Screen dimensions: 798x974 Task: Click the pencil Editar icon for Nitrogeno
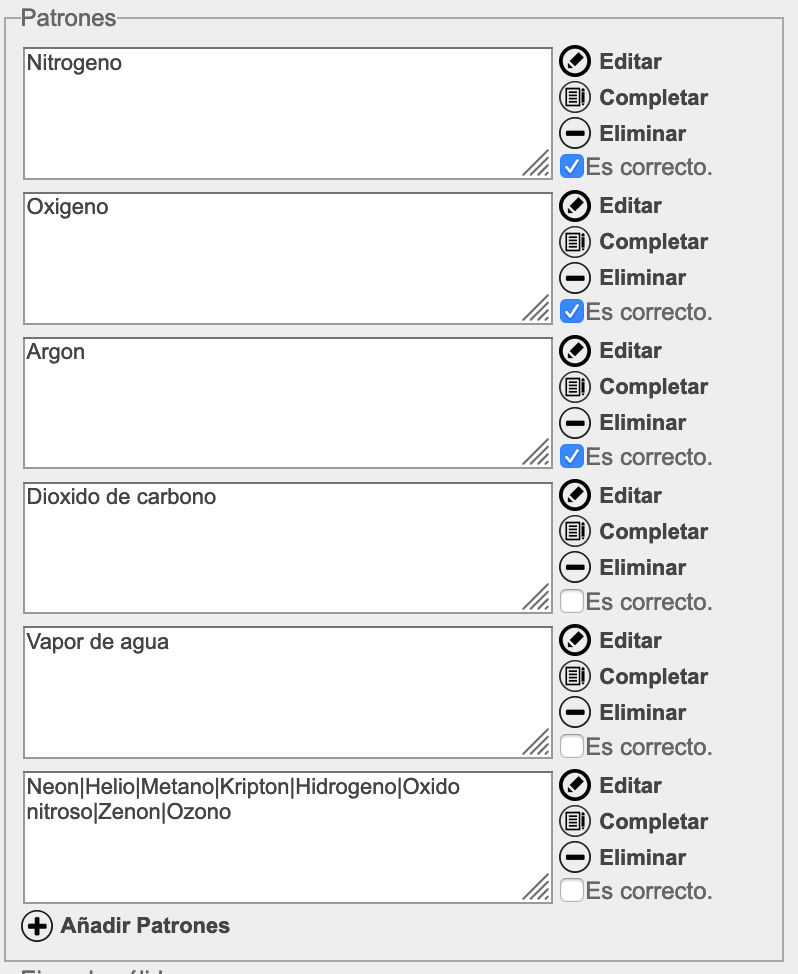point(574,61)
